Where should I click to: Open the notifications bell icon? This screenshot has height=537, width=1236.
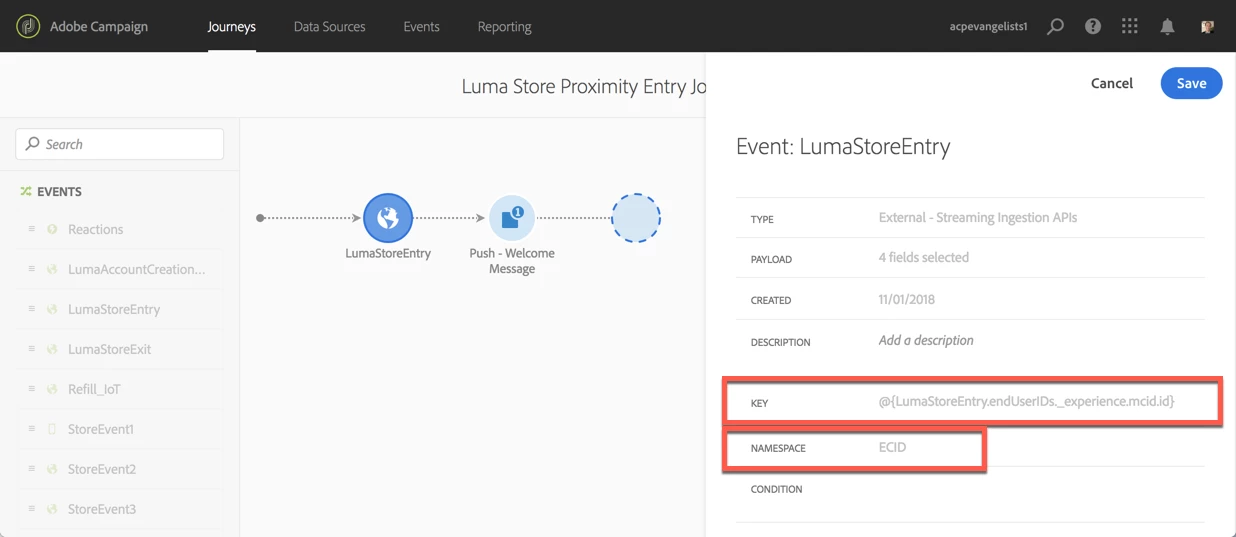tap(1167, 27)
